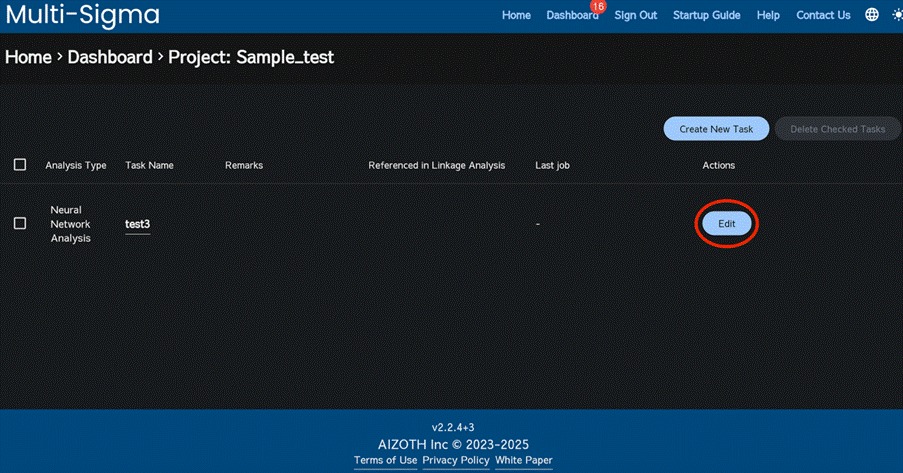Go to Dashboard in the breadcrumb
The image size is (903, 473).
tap(110, 57)
